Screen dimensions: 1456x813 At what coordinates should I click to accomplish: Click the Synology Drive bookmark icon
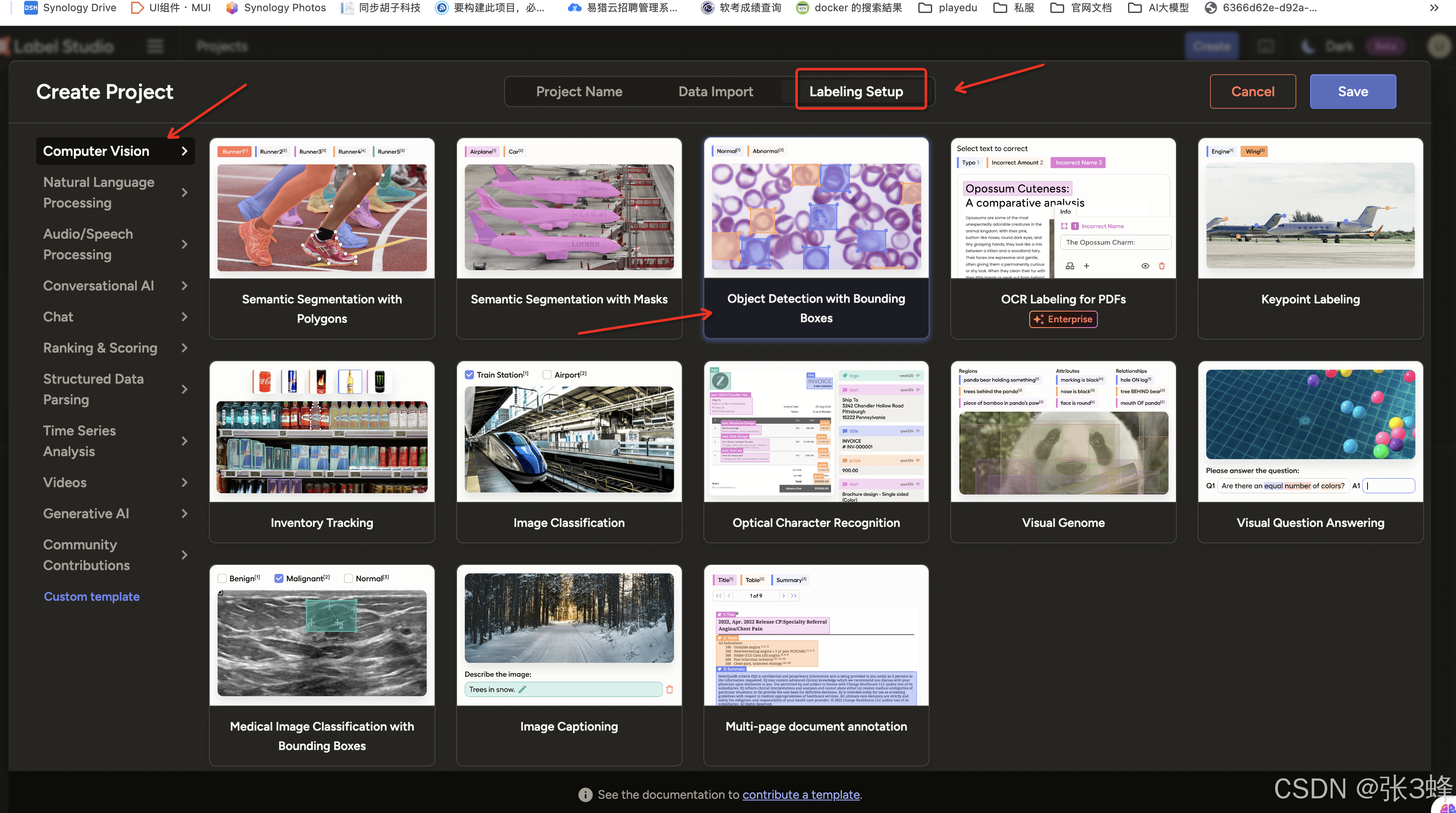31,7
